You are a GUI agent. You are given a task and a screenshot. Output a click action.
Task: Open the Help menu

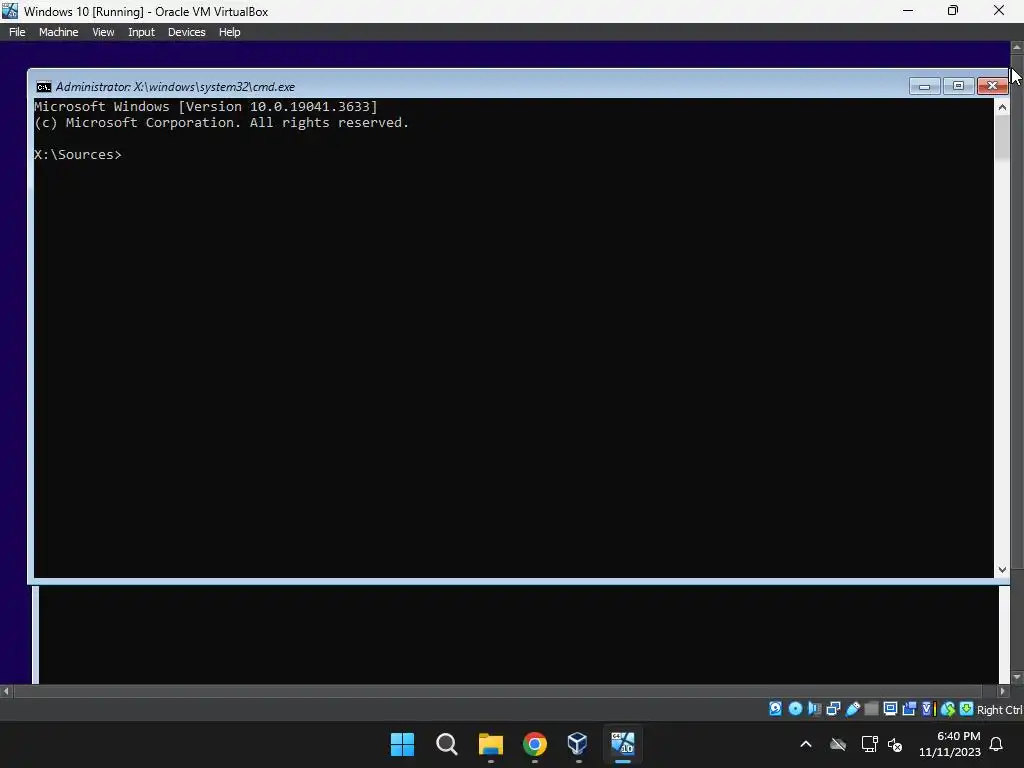(229, 32)
